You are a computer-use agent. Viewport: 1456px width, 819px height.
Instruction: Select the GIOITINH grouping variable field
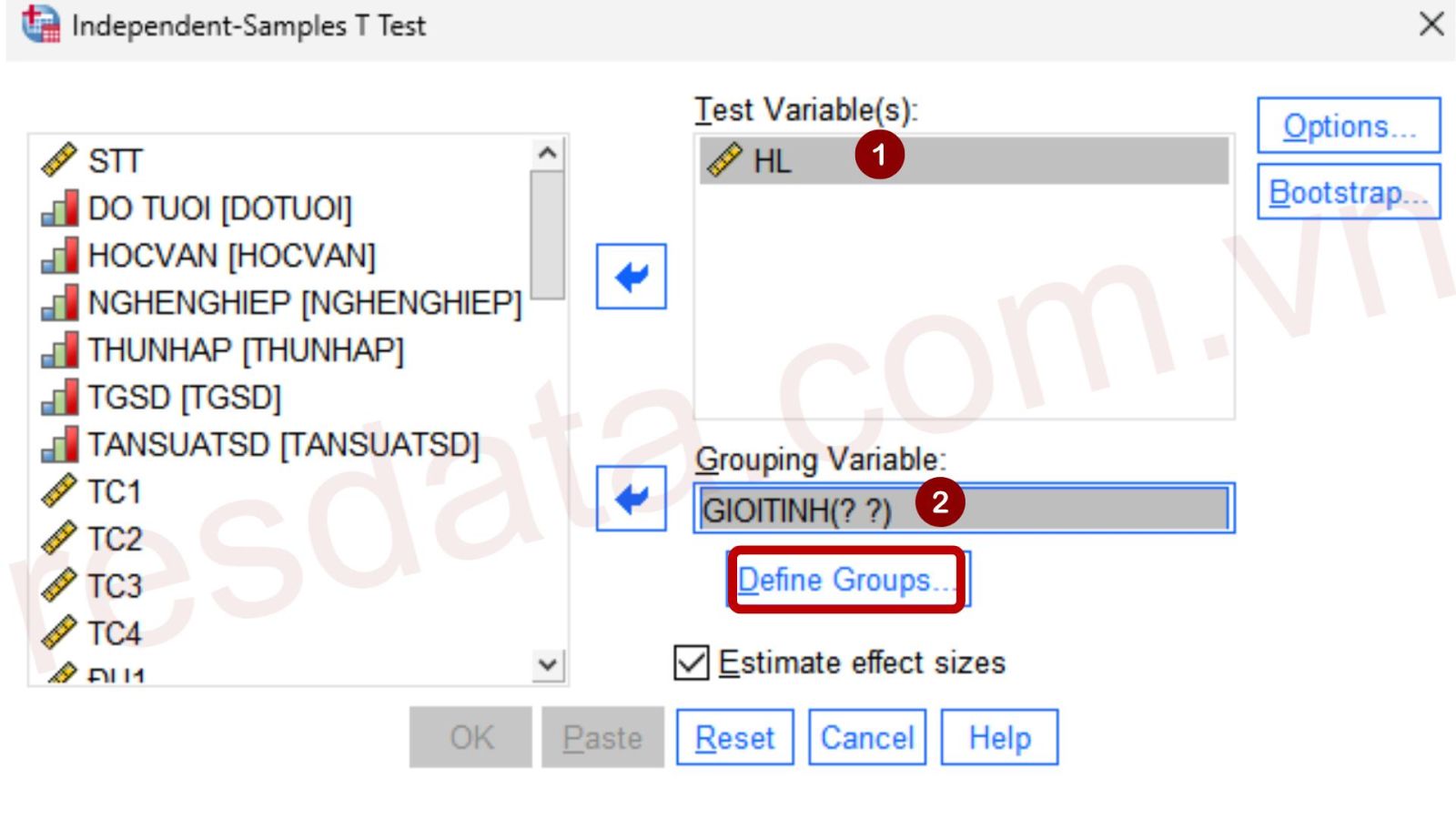pyautogui.click(x=963, y=509)
